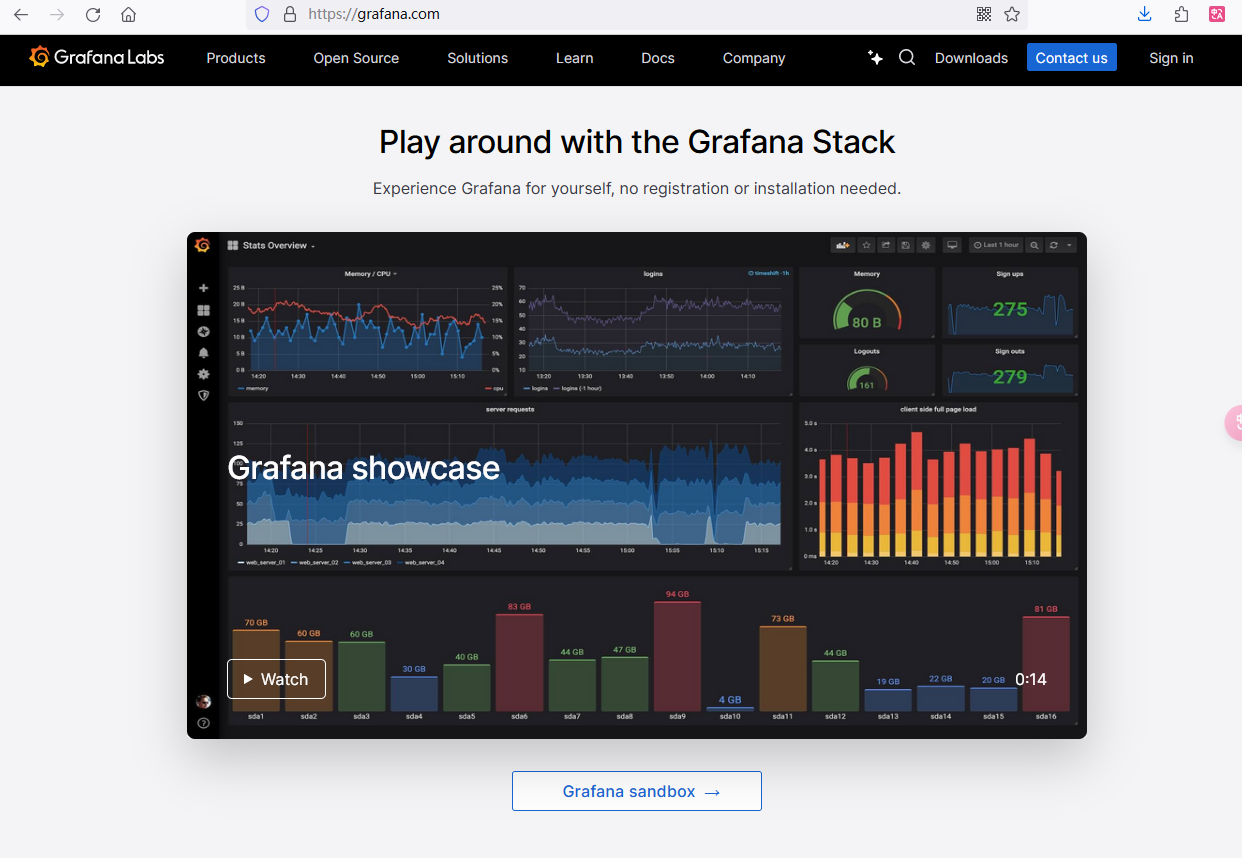The width and height of the screenshot is (1242, 858).
Task: Open the Learn menu item
Action: click(x=574, y=58)
